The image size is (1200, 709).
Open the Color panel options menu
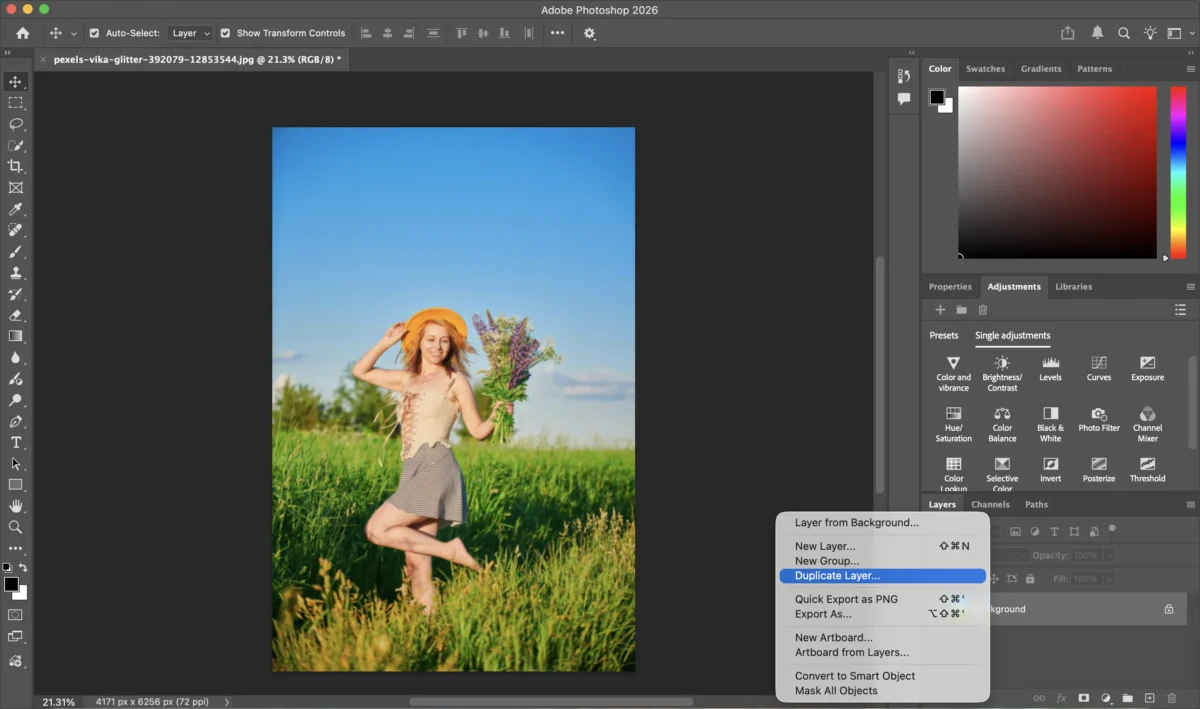click(x=1190, y=69)
